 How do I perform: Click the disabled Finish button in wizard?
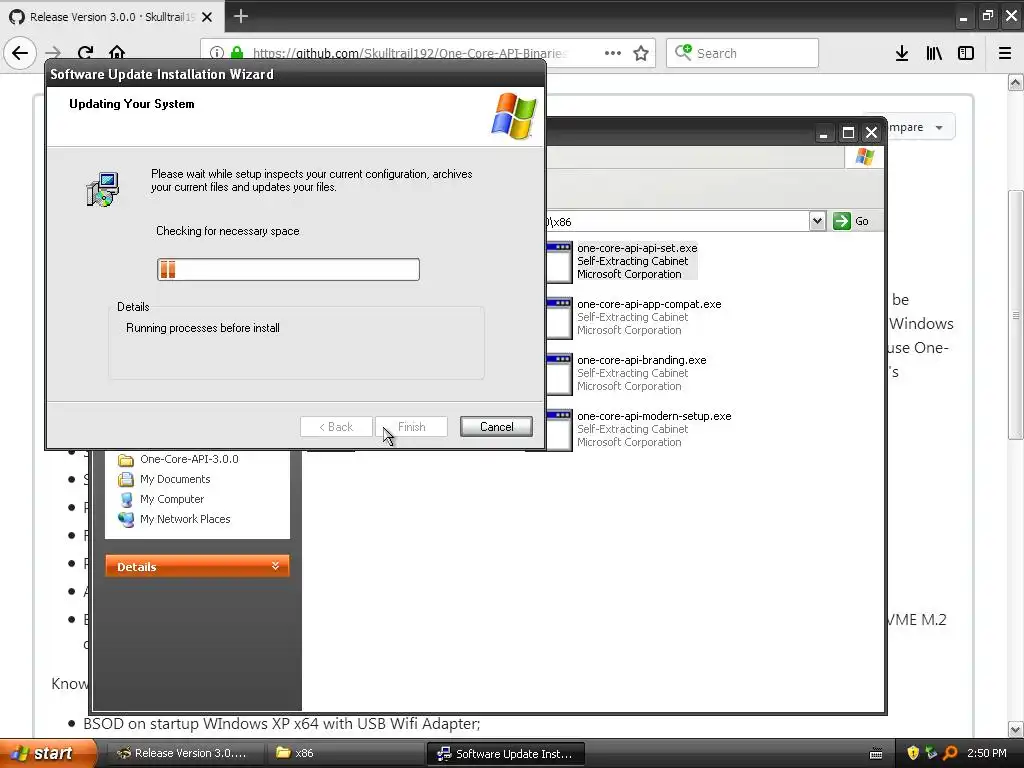point(411,426)
